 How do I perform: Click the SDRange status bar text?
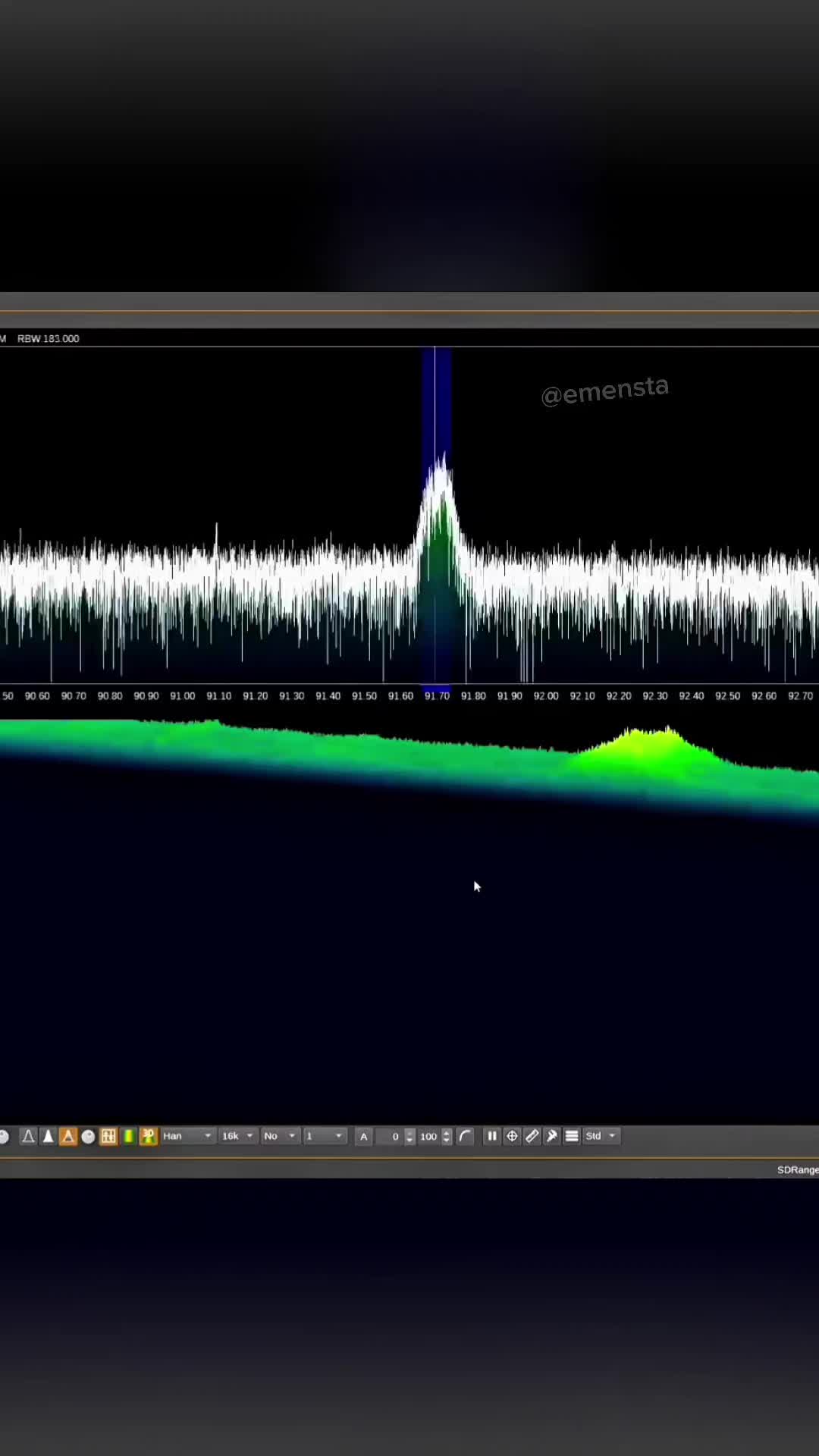coord(798,1170)
